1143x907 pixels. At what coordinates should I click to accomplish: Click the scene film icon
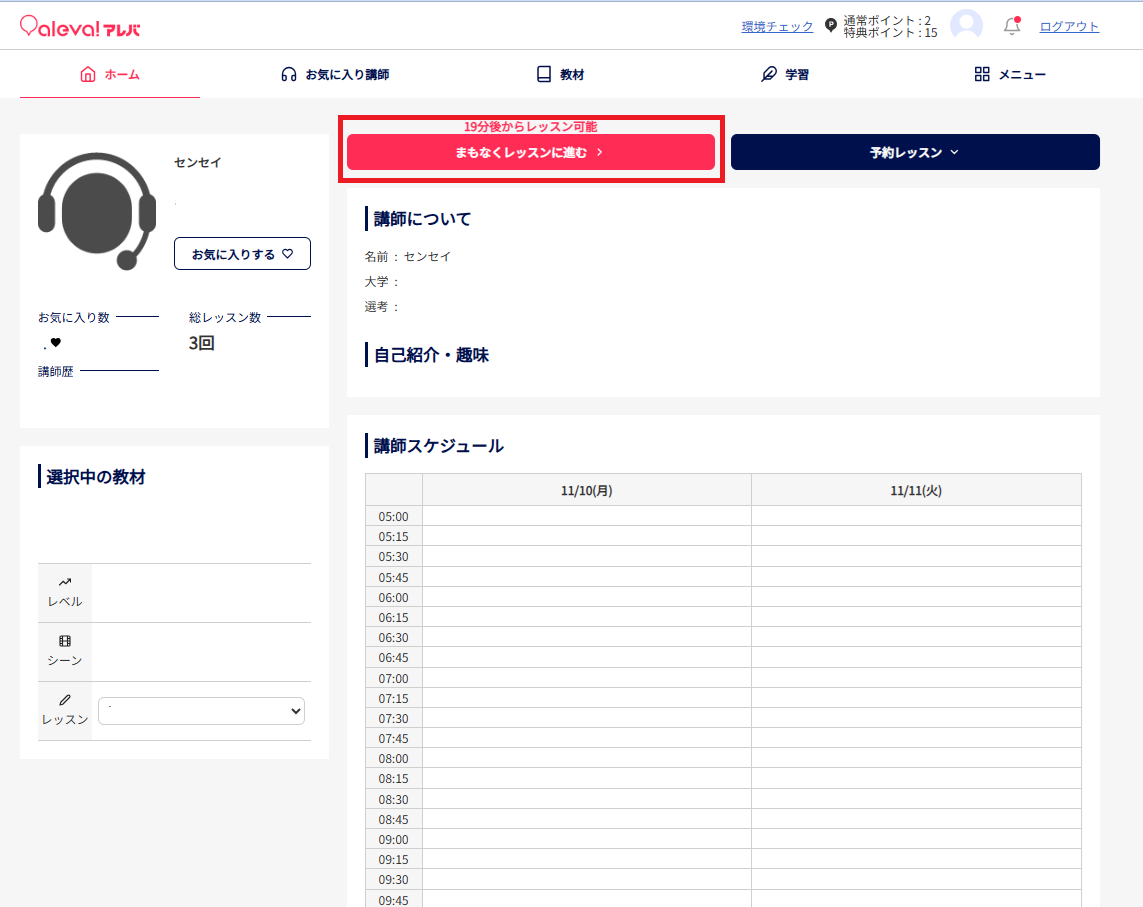pyautogui.click(x=65, y=641)
